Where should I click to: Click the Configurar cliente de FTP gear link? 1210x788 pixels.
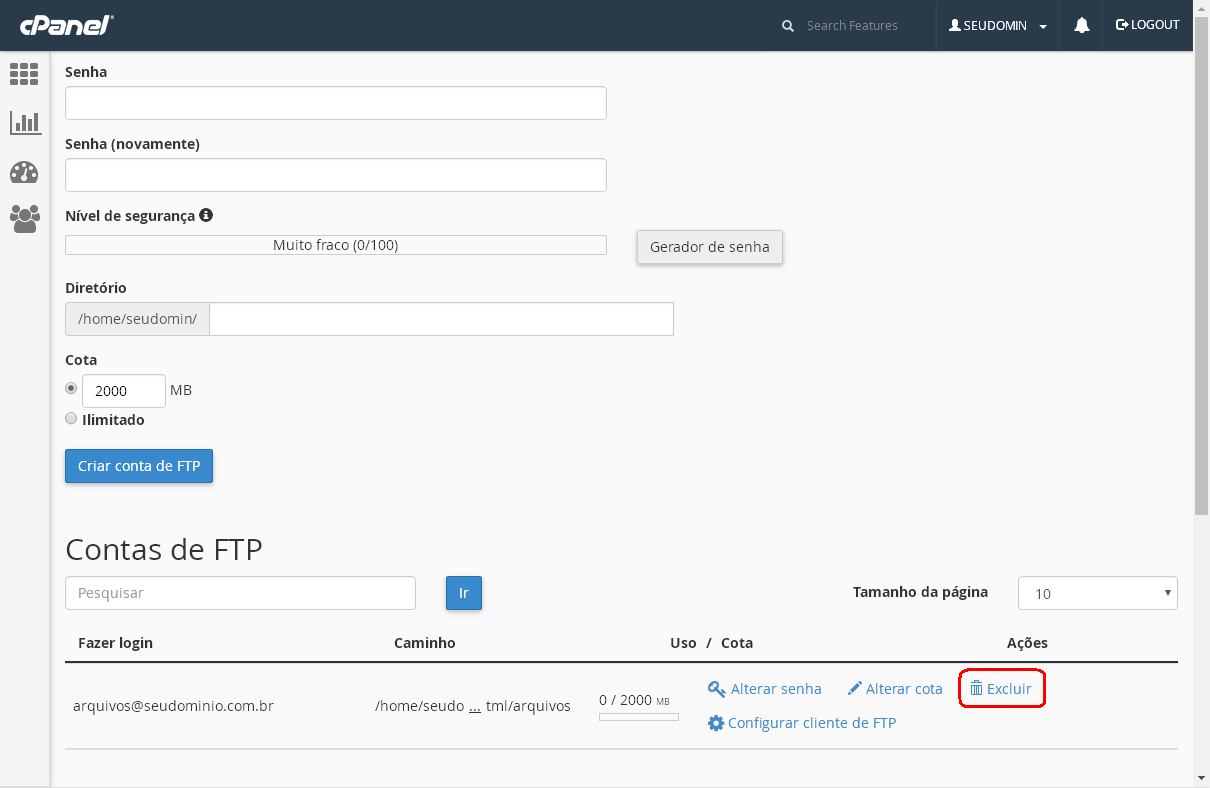point(801,723)
